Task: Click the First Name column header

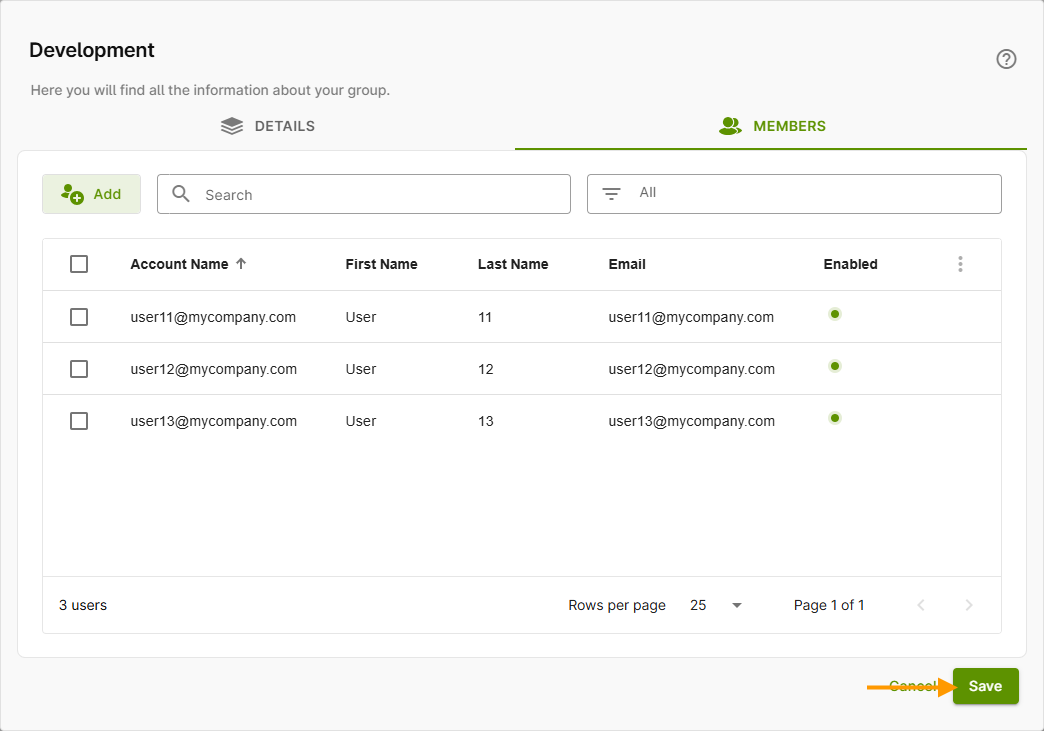Action: (x=382, y=264)
